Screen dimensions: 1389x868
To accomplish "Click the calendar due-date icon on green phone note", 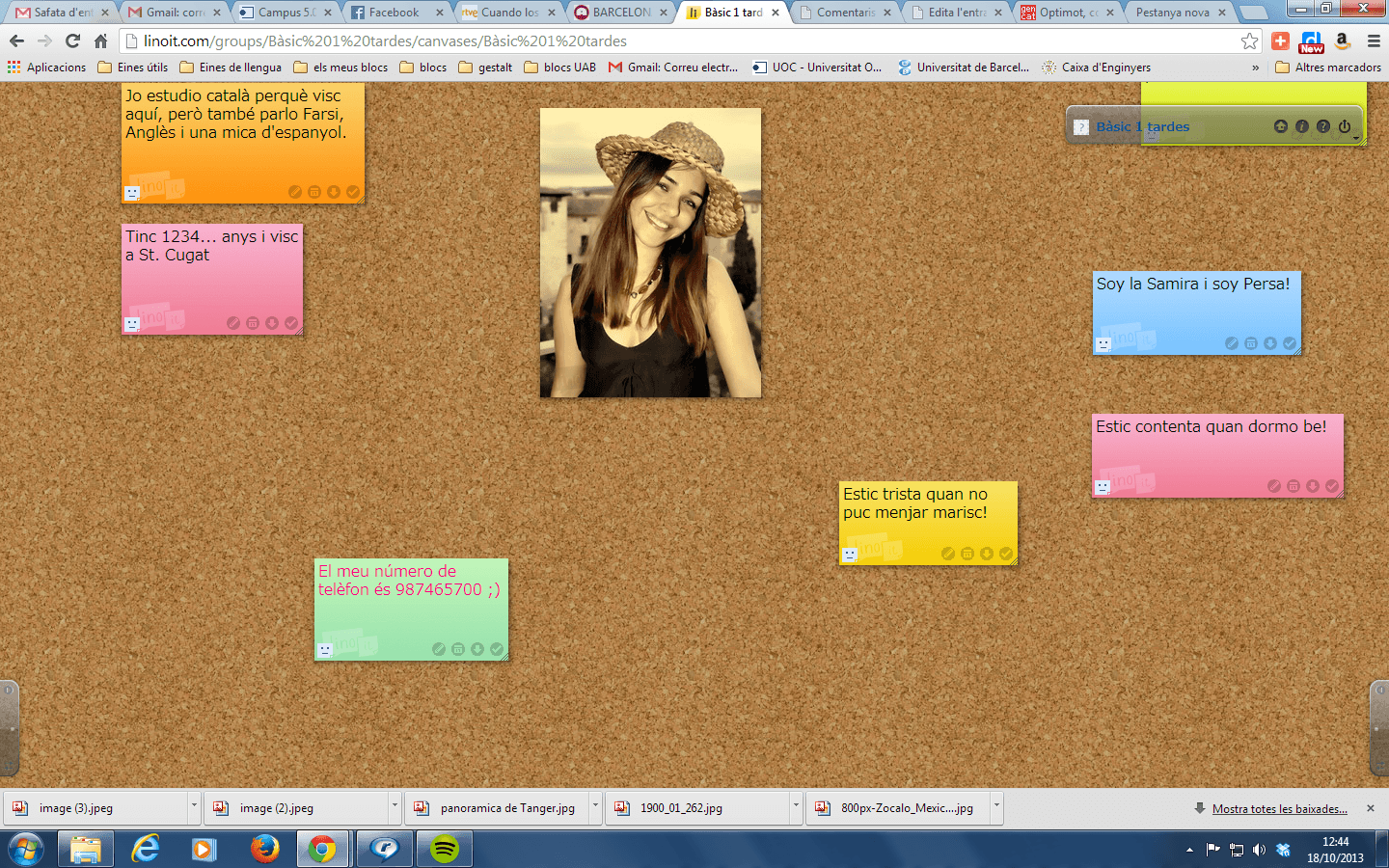I will (458, 649).
